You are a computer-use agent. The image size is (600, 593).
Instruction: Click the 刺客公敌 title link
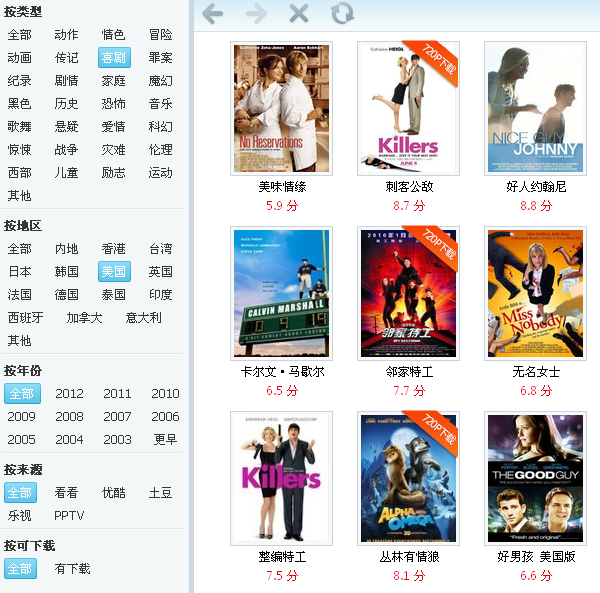(409, 187)
